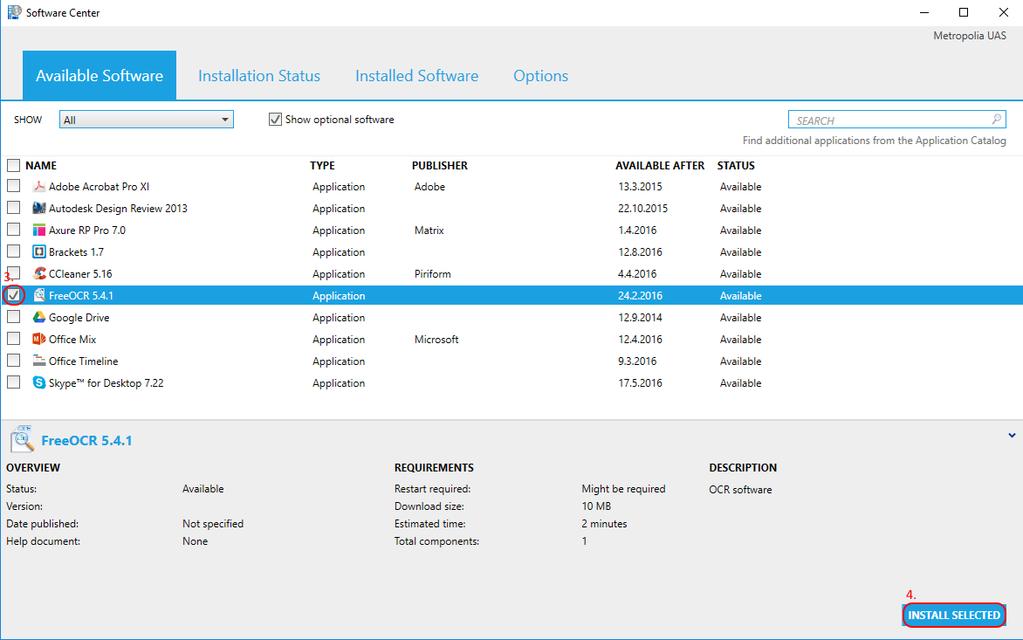Sort by AVAILABLE AFTER column header
This screenshot has height=640, width=1023.
(x=660, y=166)
